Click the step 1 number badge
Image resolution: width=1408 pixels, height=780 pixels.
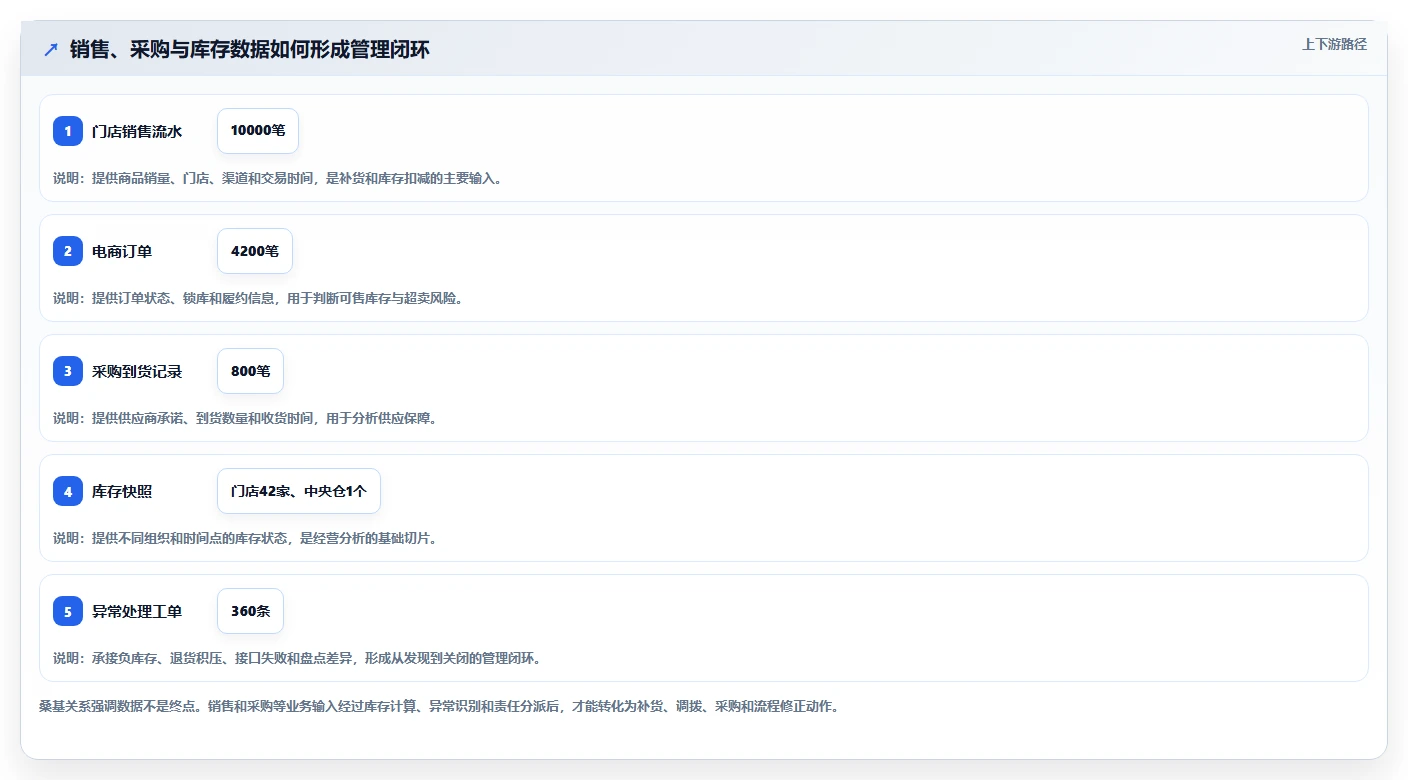click(x=68, y=131)
